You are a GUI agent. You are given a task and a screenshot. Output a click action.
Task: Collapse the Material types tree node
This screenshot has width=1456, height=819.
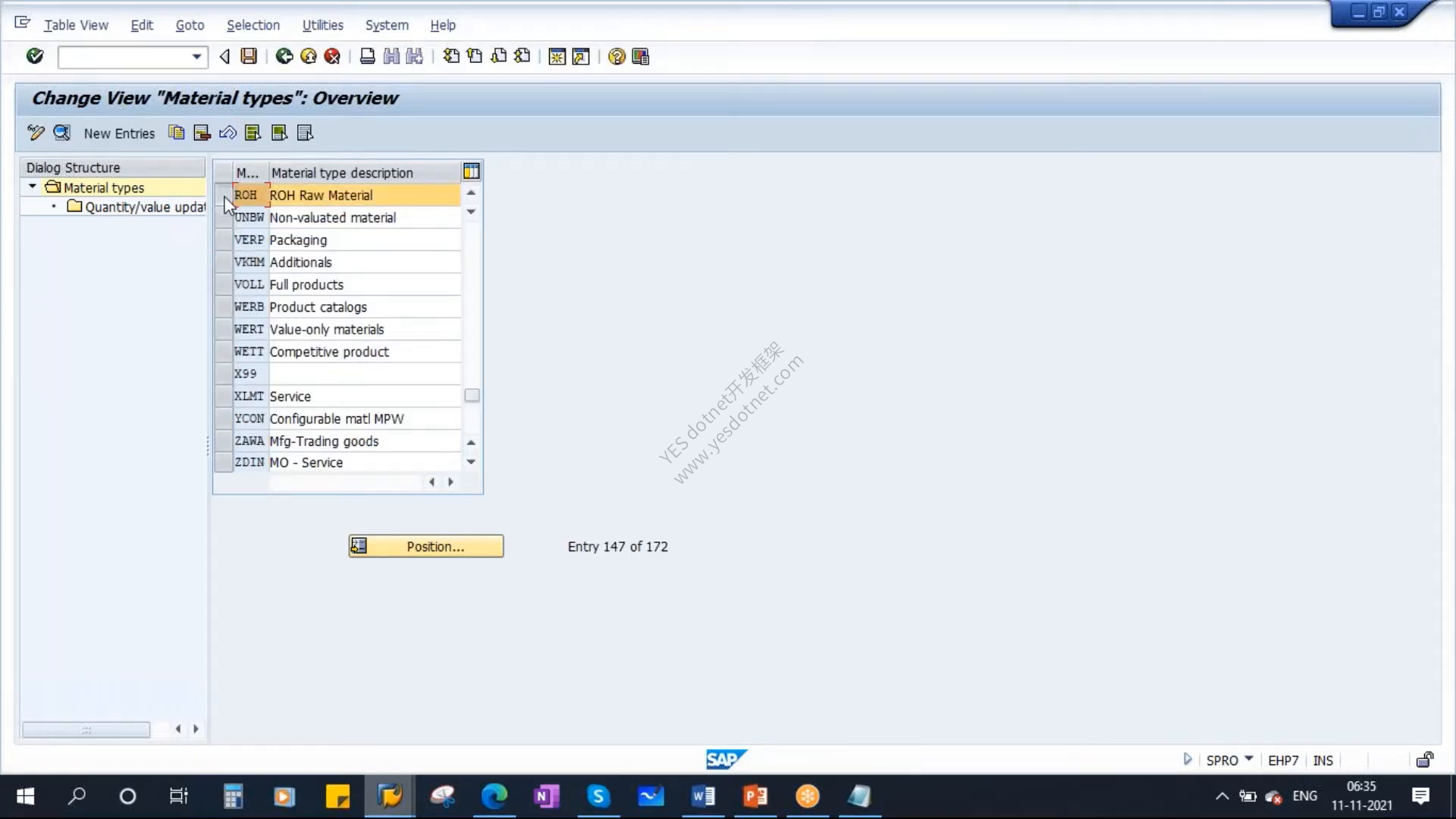(33, 187)
